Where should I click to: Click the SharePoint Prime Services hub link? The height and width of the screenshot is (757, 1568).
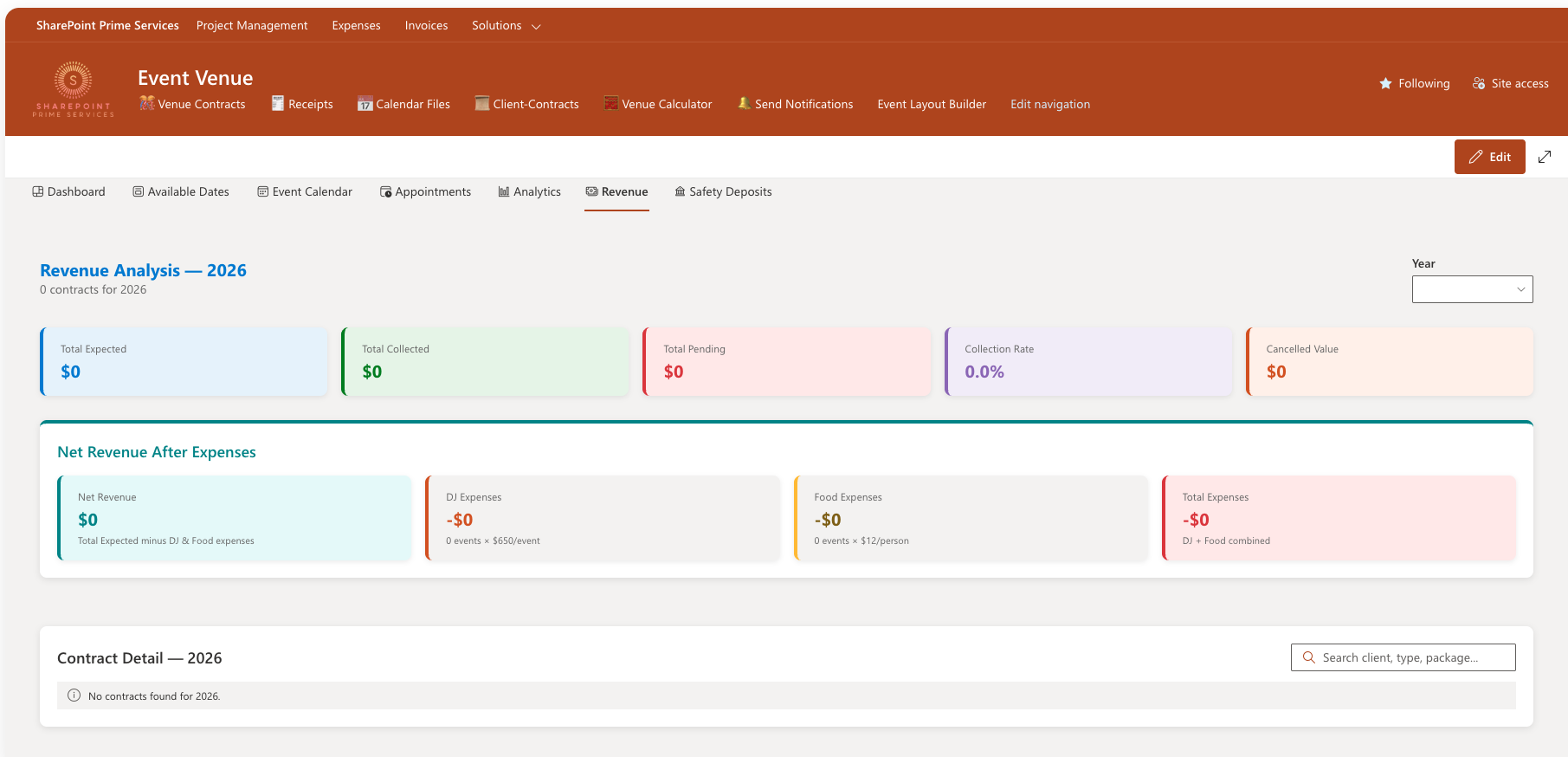tap(107, 25)
